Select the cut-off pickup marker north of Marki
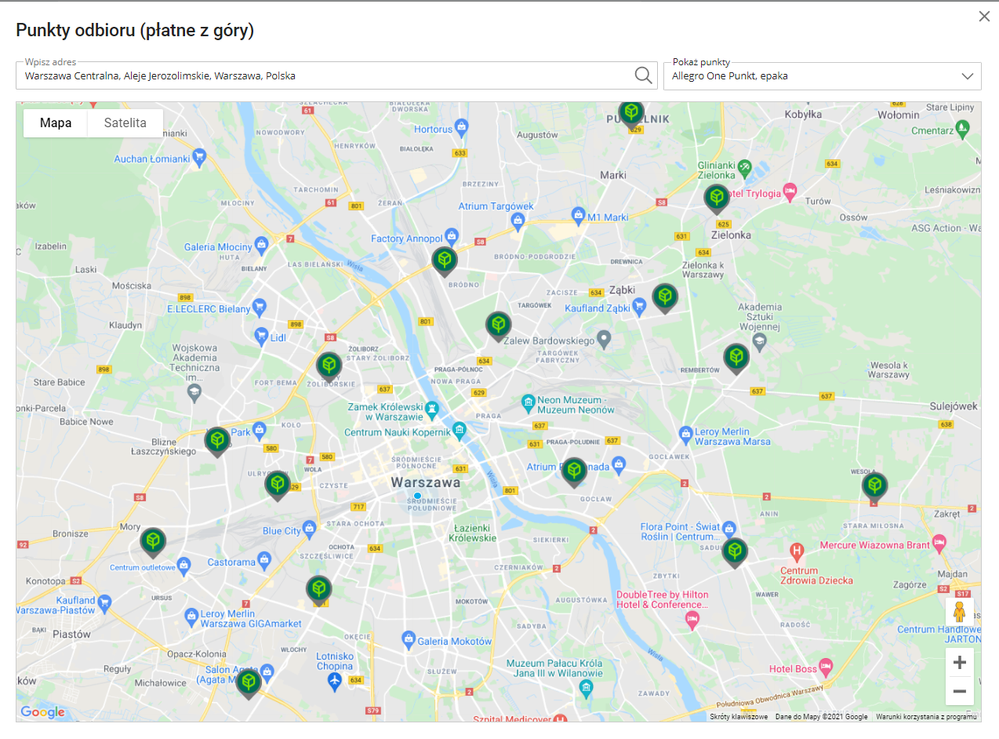 point(631,115)
